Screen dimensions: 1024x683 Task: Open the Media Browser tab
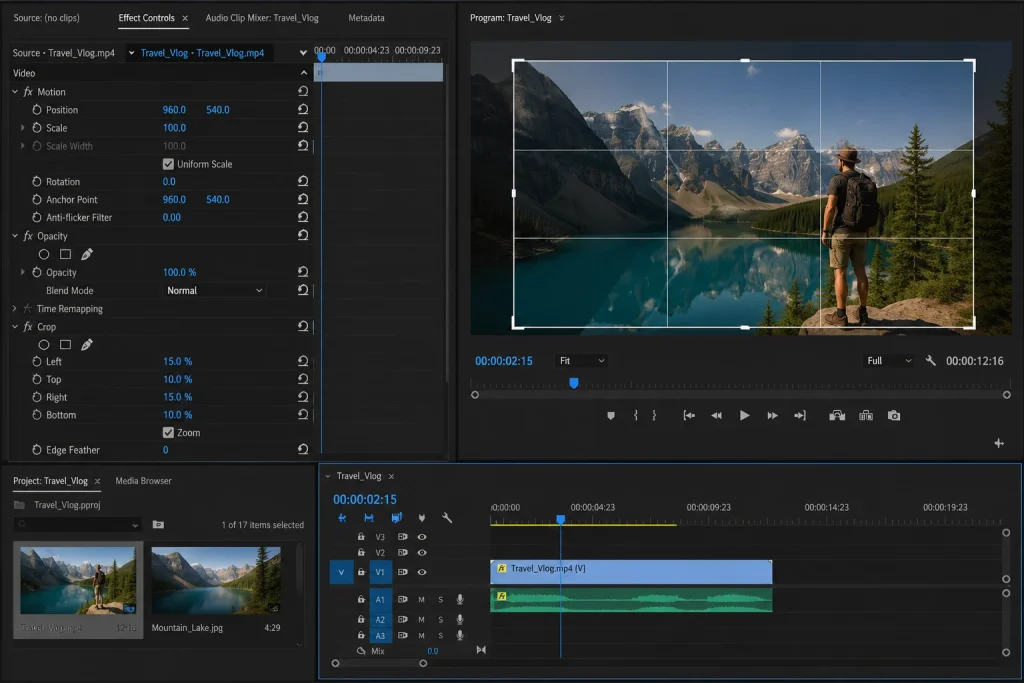[x=144, y=481]
